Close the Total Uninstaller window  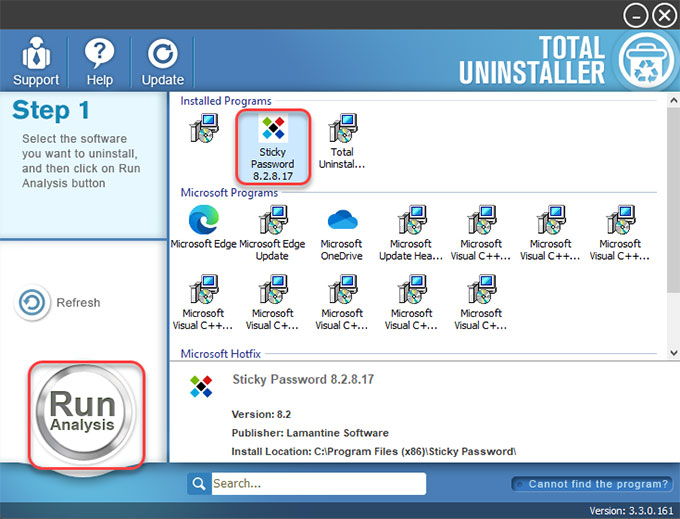(665, 16)
